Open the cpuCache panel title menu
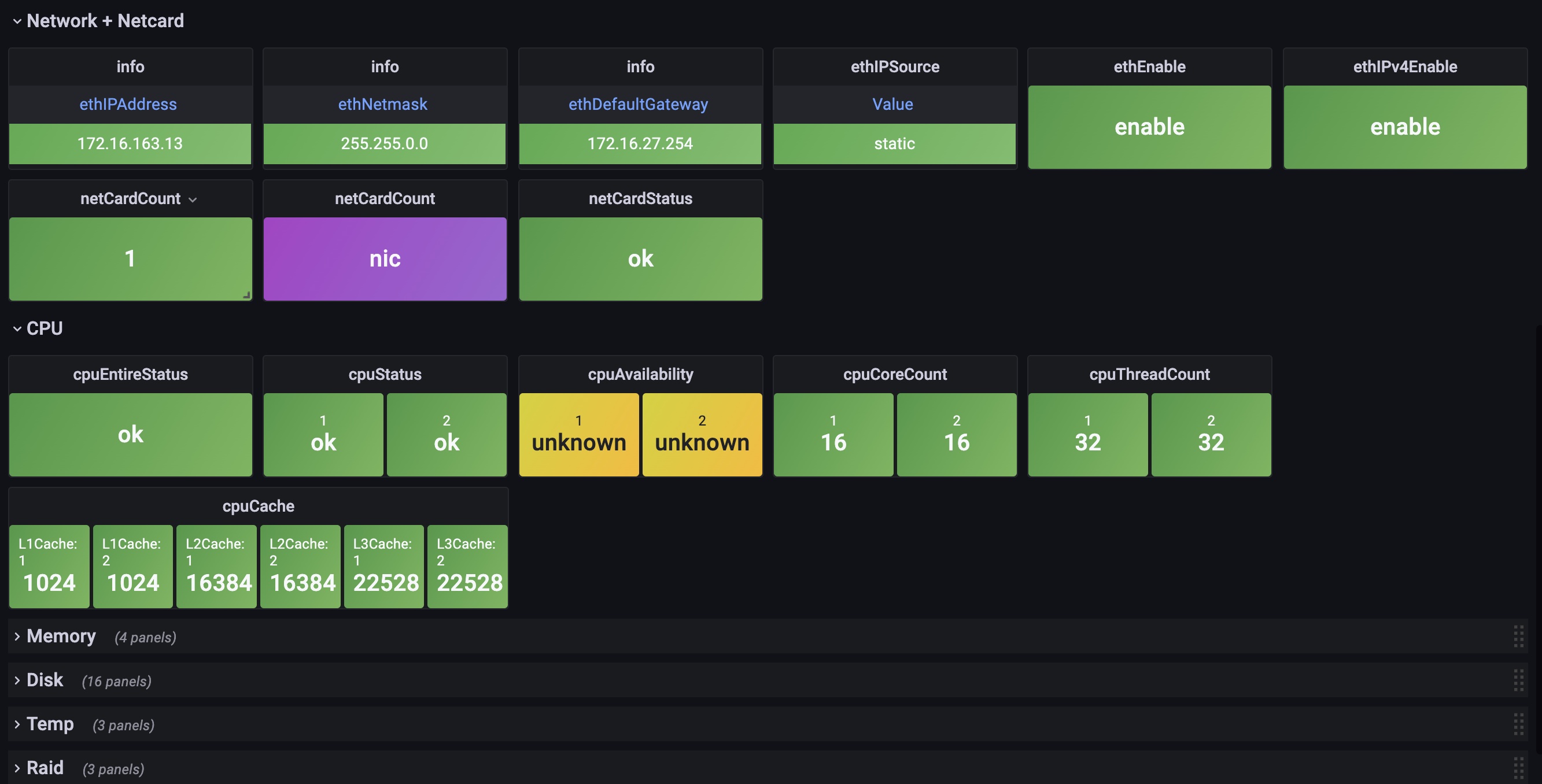The width and height of the screenshot is (1542, 784). pyautogui.click(x=258, y=506)
